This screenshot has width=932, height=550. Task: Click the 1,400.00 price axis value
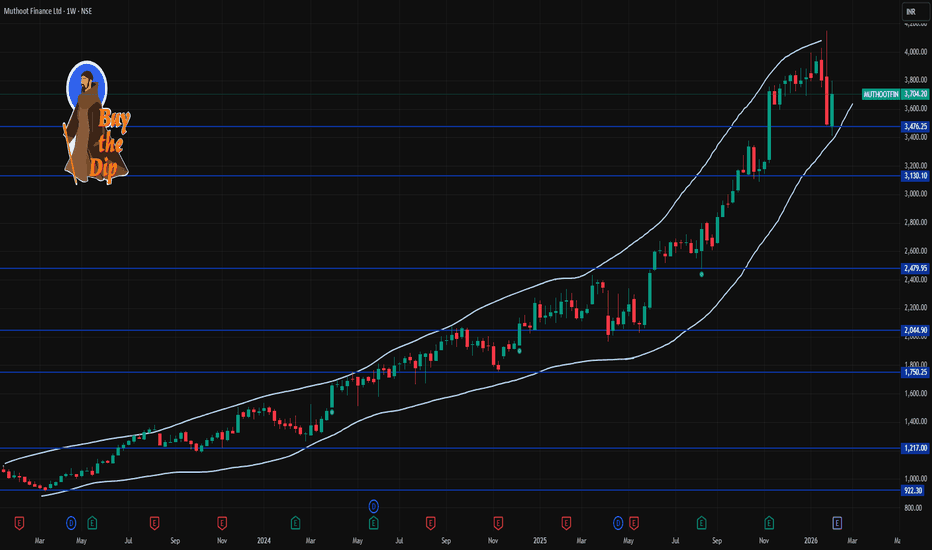click(915, 422)
